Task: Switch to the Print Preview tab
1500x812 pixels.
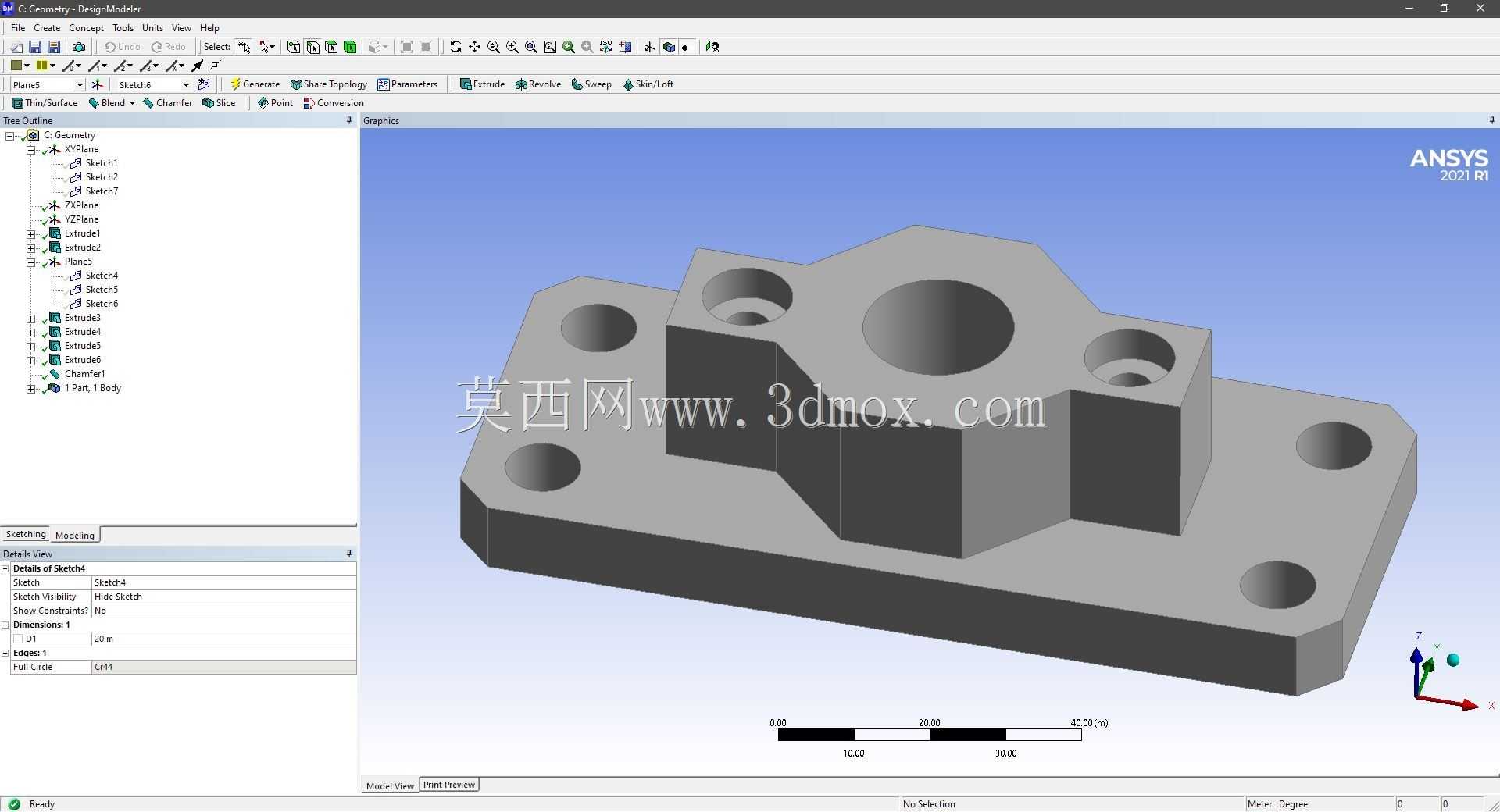Action: (449, 785)
